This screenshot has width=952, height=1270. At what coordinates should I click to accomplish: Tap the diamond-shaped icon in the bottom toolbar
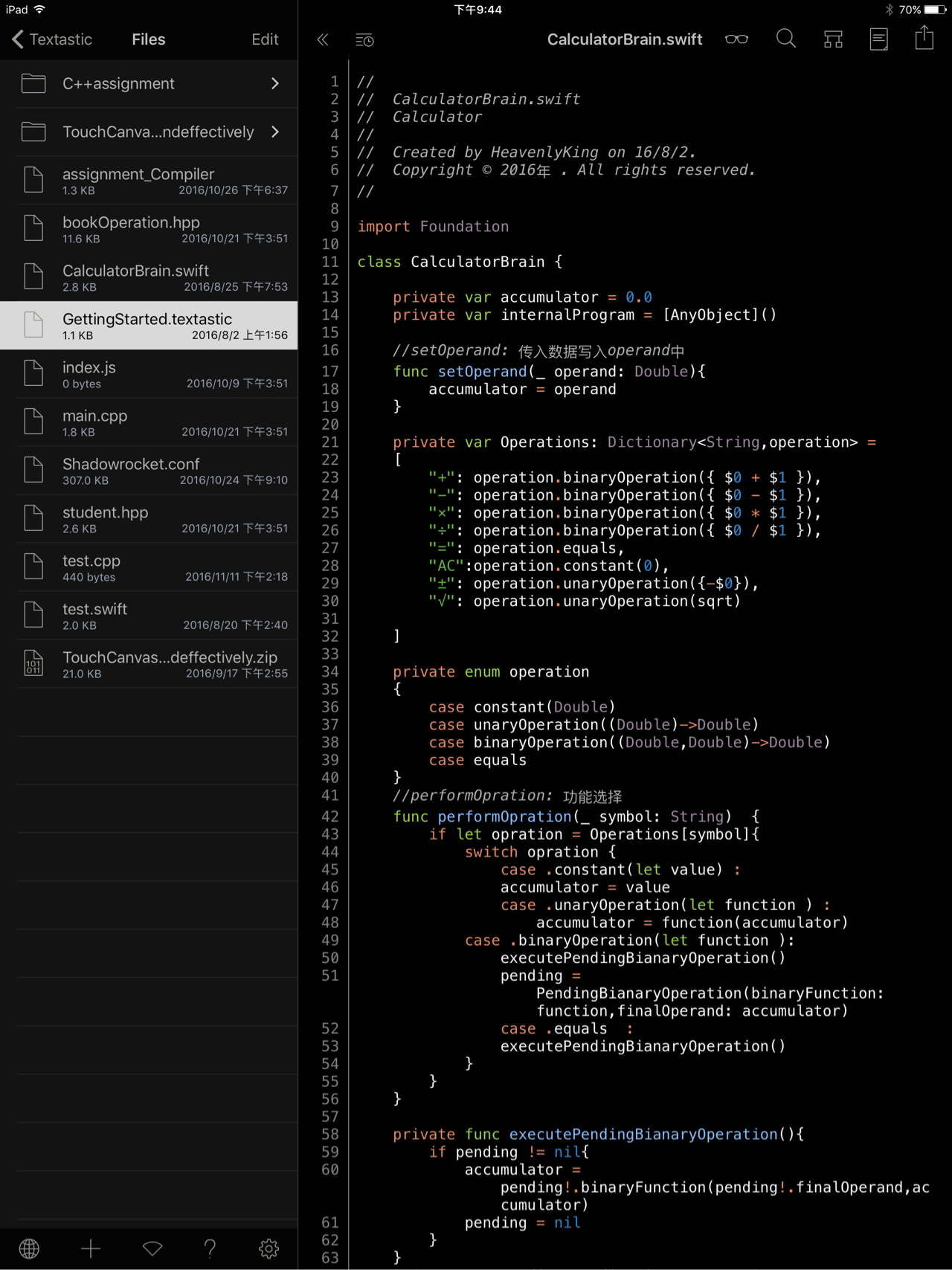pos(152,1248)
